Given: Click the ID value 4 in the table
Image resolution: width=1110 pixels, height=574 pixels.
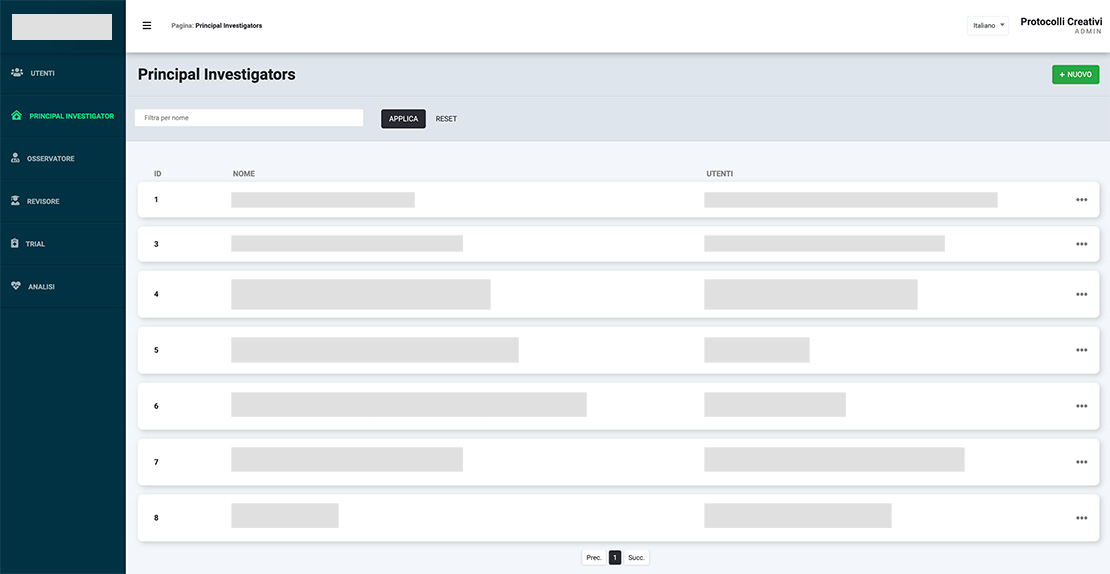Looking at the screenshot, I should click(x=156, y=294).
